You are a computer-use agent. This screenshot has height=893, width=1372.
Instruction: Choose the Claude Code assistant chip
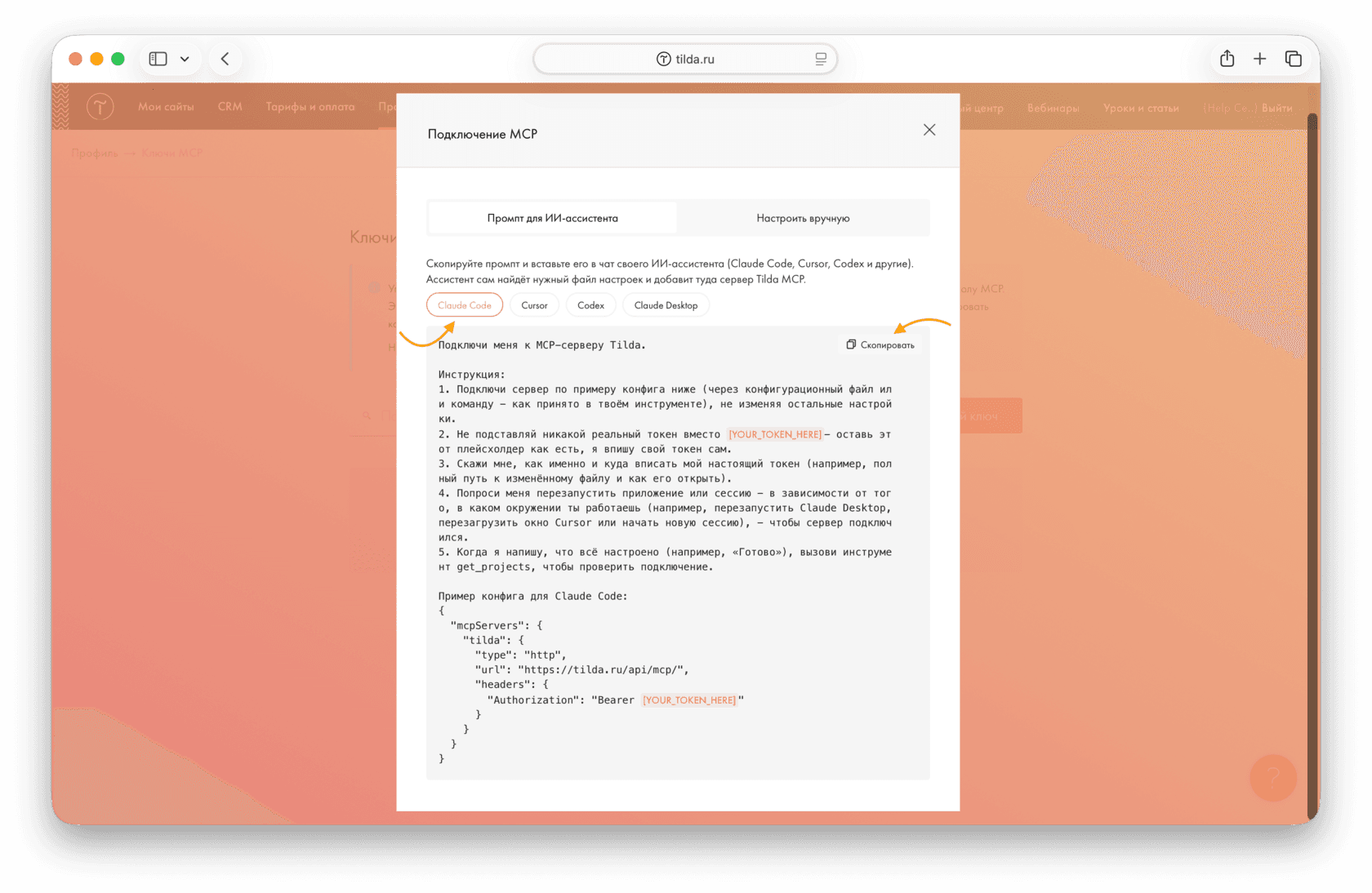[x=465, y=305]
